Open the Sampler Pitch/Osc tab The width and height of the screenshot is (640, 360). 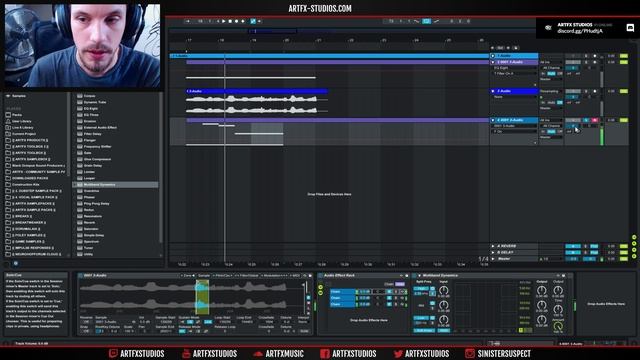click(222, 276)
